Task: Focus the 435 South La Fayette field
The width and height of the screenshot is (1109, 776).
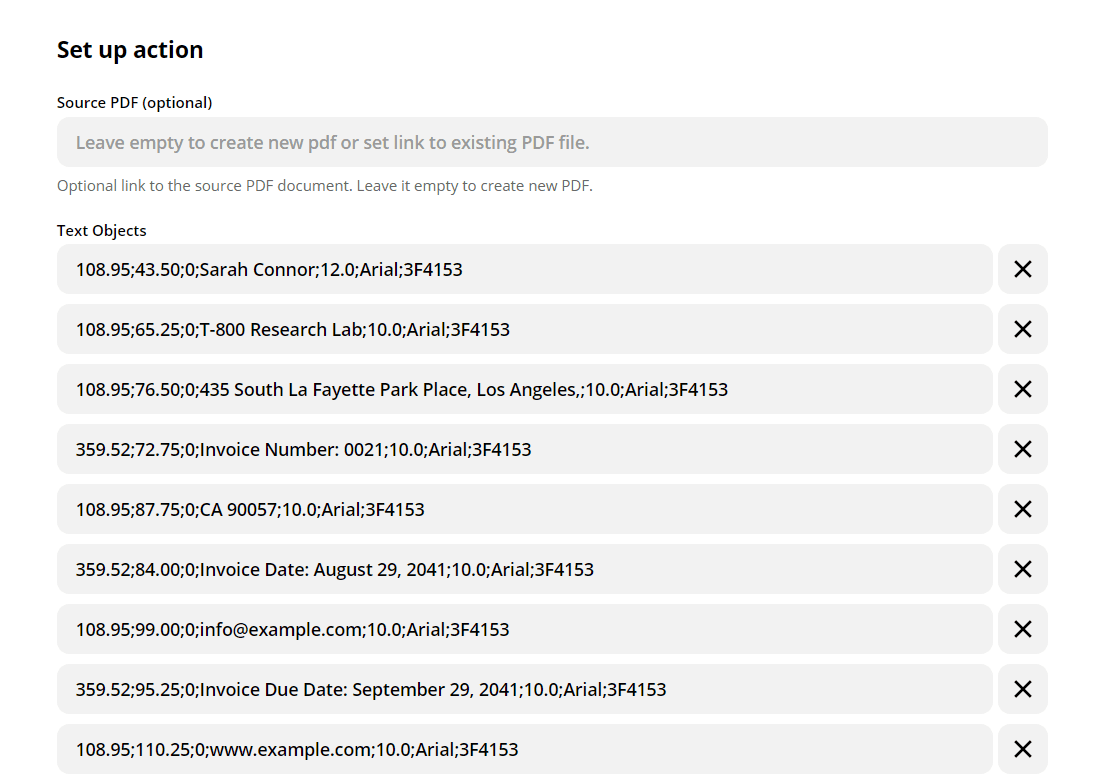Action: click(x=524, y=389)
